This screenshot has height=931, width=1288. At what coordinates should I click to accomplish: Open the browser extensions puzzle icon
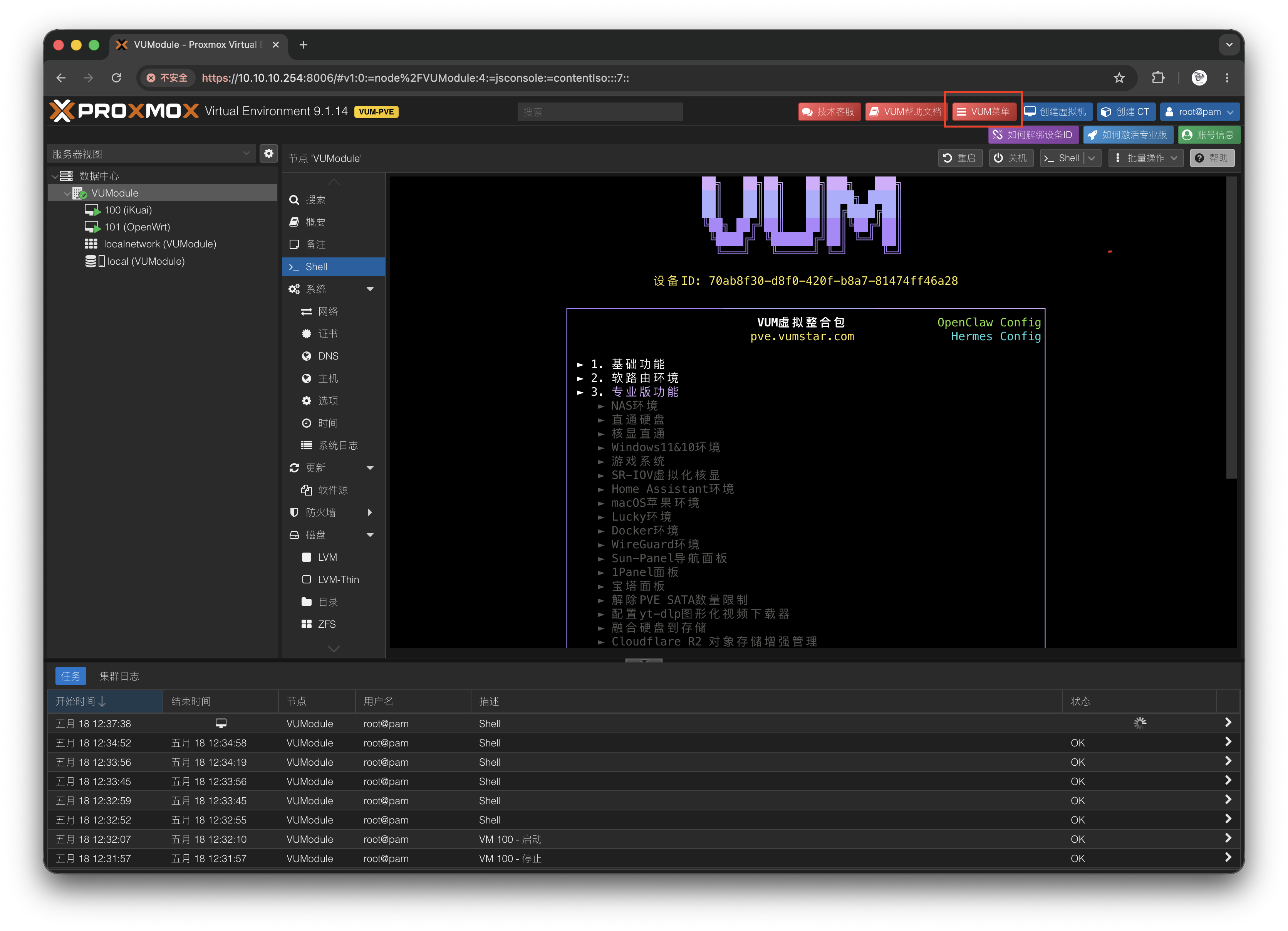tap(1158, 78)
